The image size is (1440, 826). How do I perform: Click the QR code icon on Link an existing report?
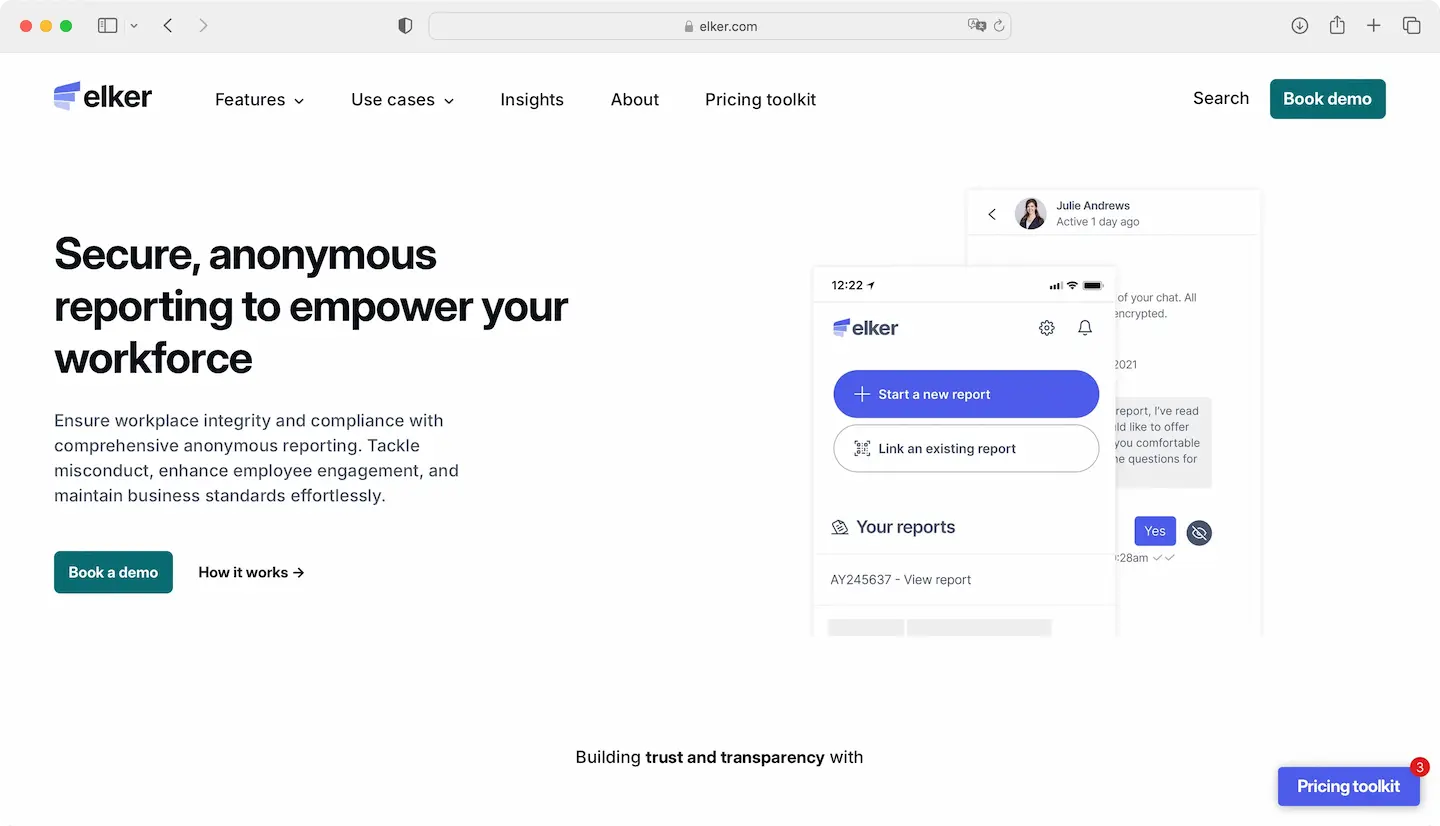861,448
